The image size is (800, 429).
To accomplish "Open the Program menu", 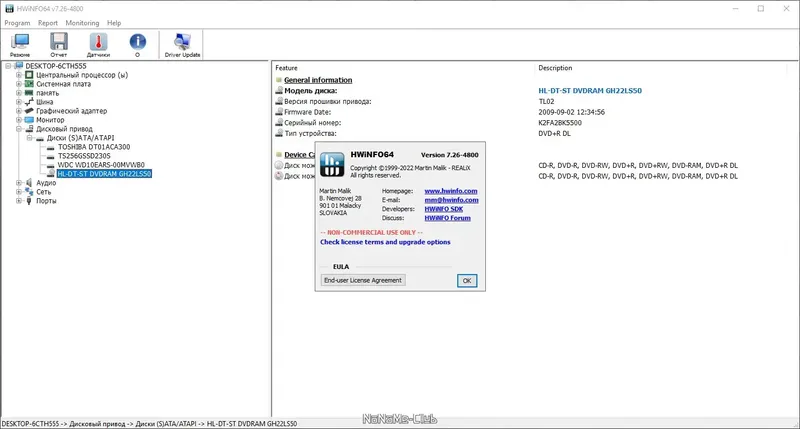I will pos(17,23).
